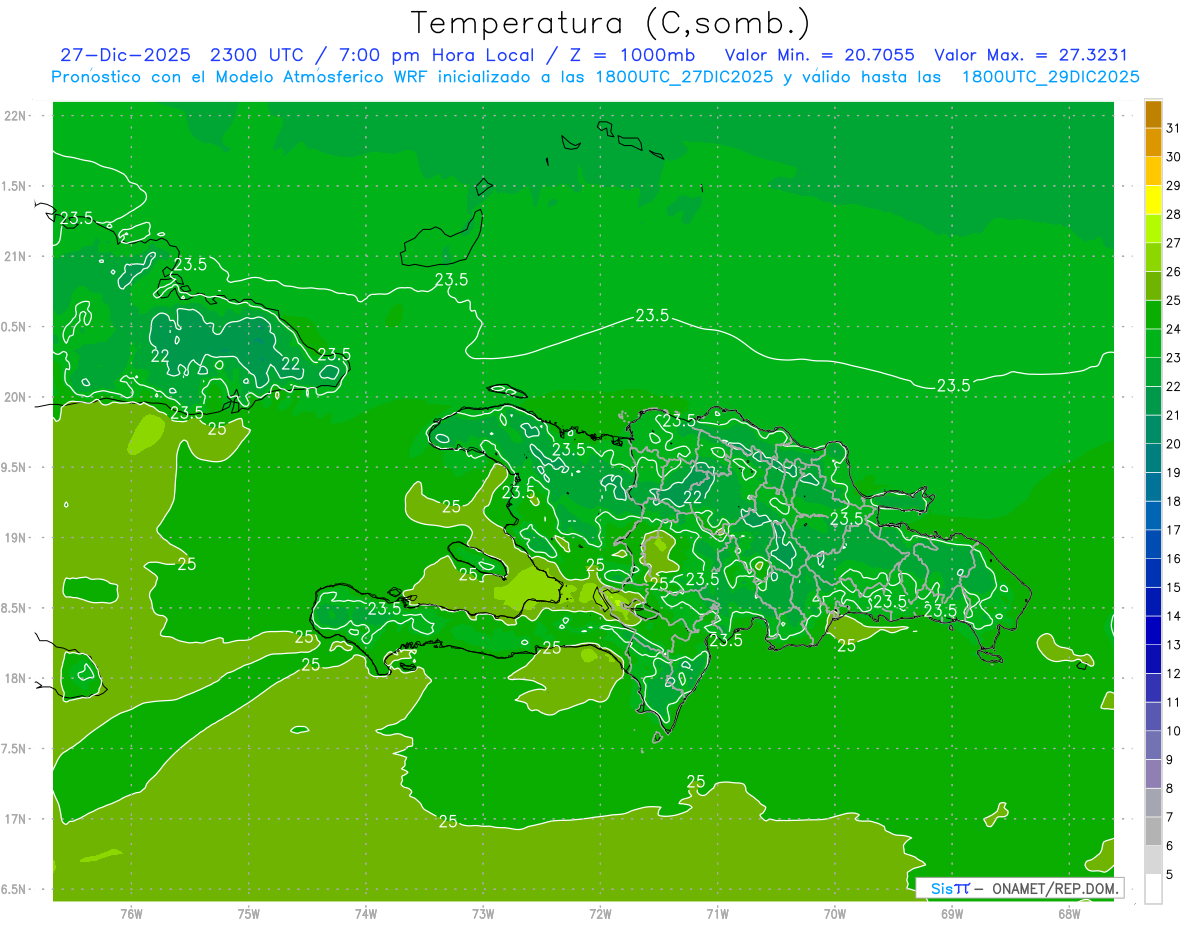Click the "68W" longitude axis label
The height and width of the screenshot is (927, 1200).
(1069, 914)
